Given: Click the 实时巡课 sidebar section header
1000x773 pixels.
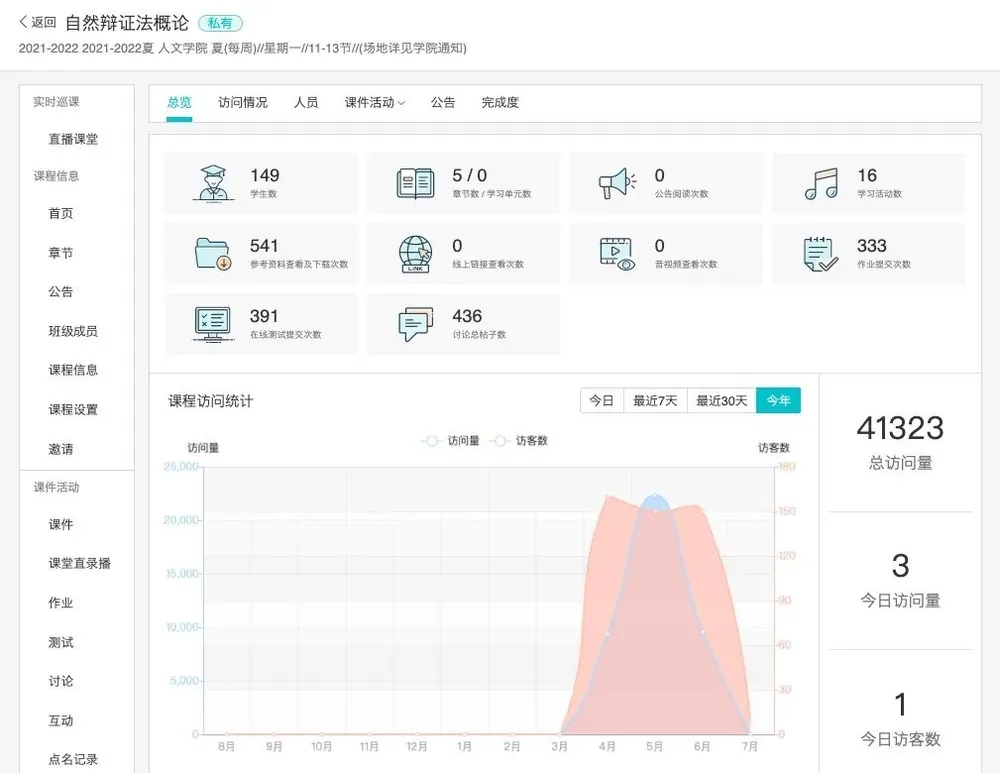Looking at the screenshot, I should pyautogui.click(x=56, y=102).
